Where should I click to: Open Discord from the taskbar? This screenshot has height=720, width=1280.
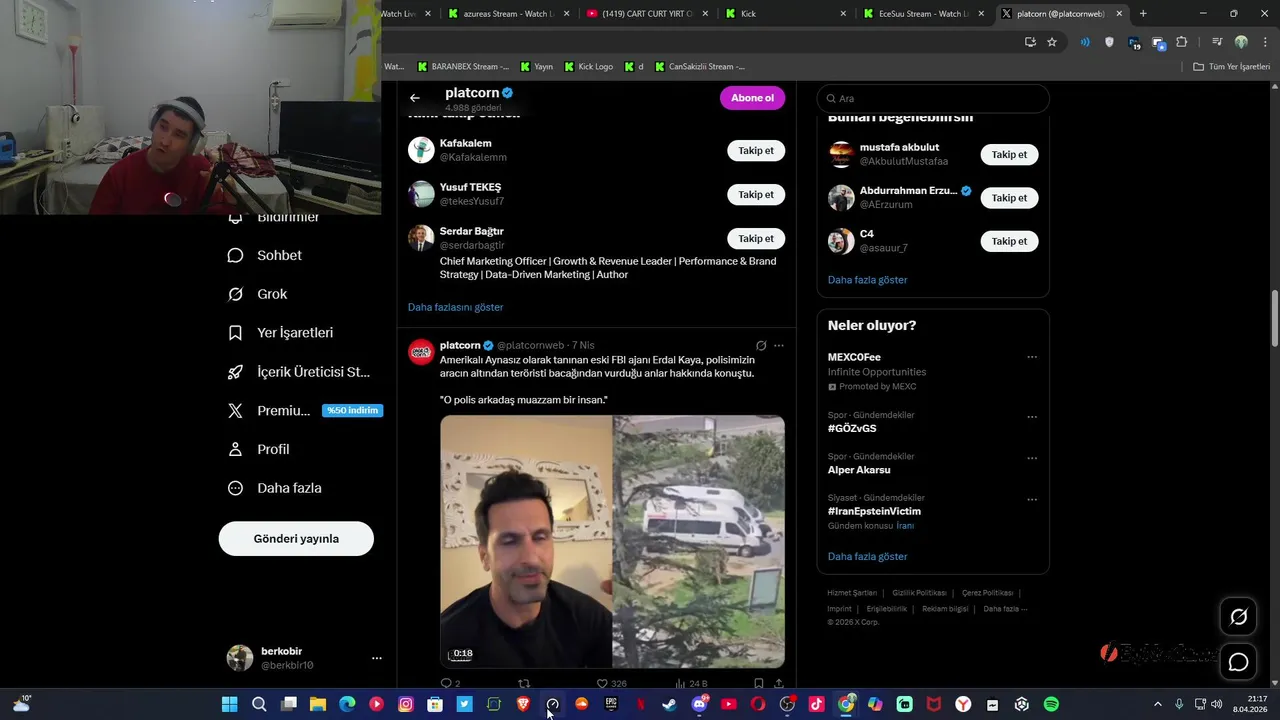pyautogui.click(x=699, y=704)
